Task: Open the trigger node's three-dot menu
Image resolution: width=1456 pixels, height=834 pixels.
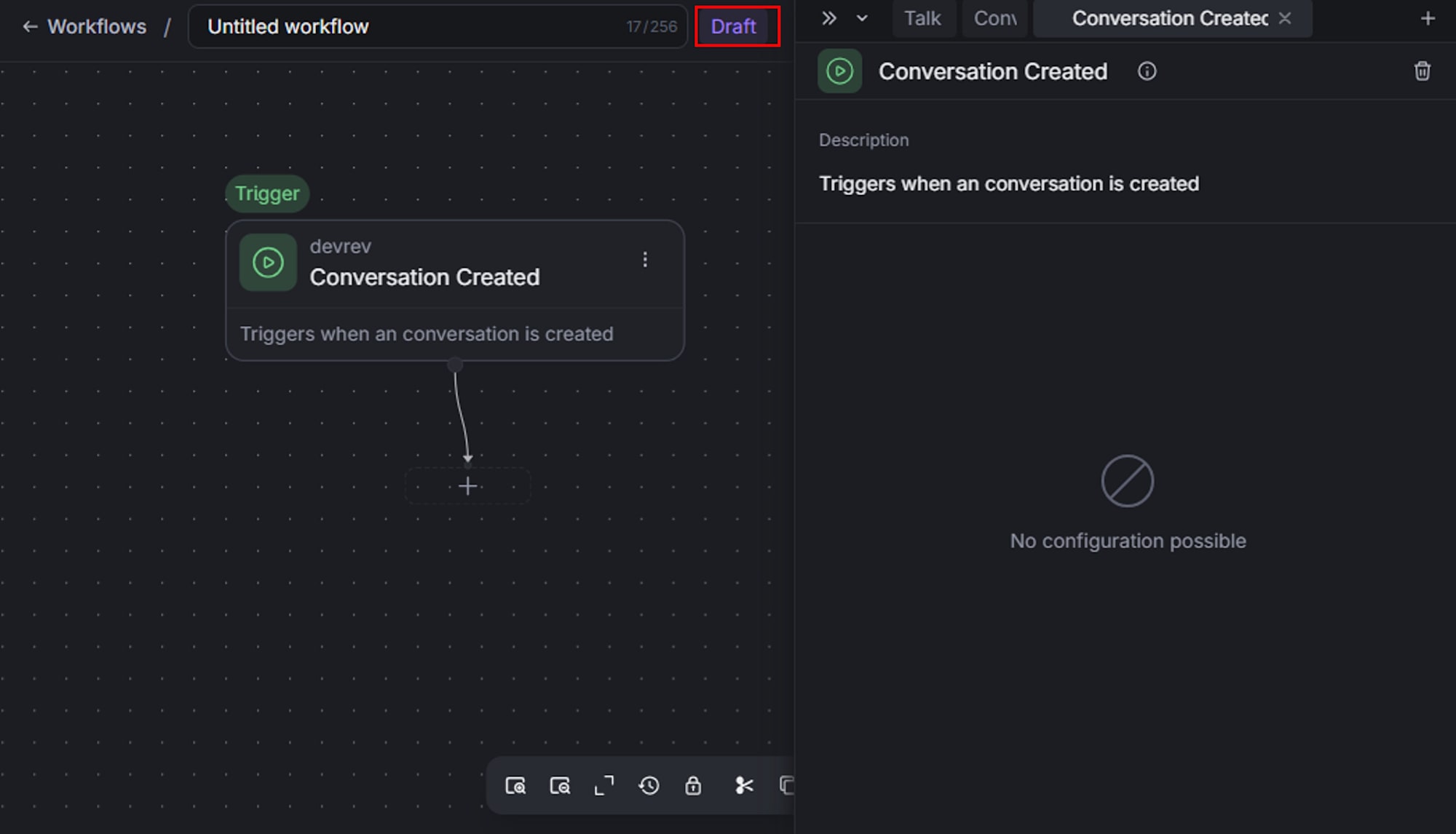Action: [x=644, y=260]
